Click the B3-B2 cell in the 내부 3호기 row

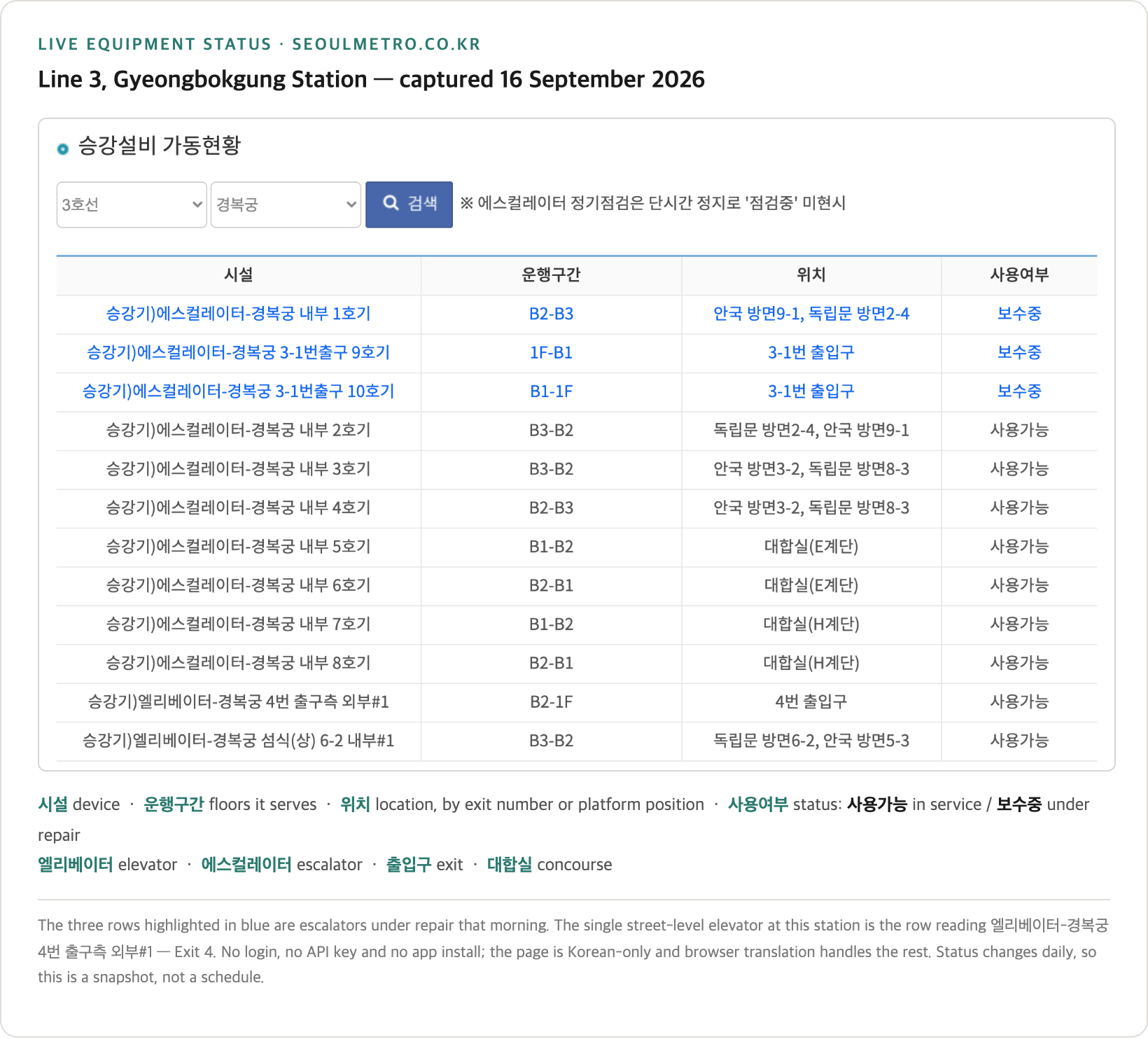pyautogui.click(x=551, y=469)
